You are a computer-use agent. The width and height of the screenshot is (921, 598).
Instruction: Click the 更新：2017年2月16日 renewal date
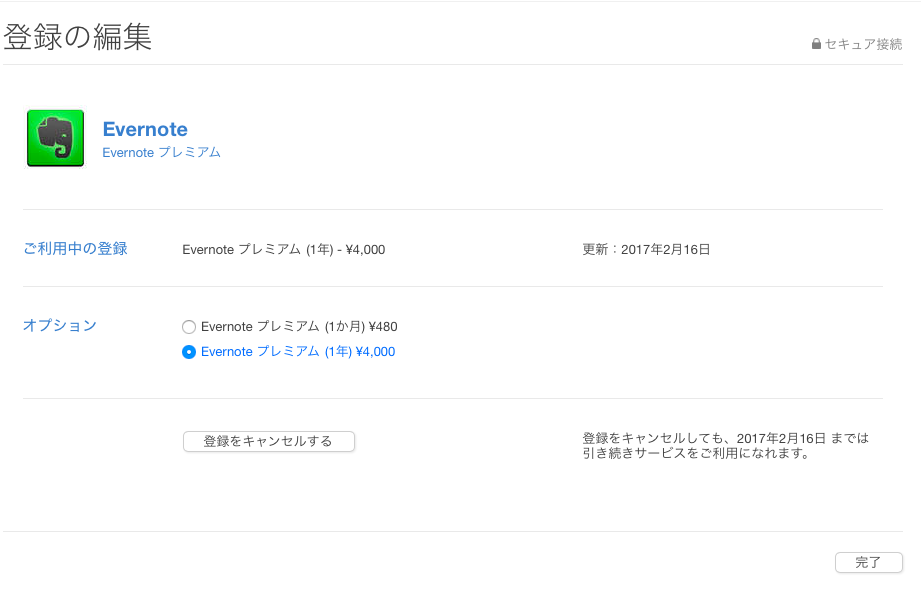tap(646, 250)
